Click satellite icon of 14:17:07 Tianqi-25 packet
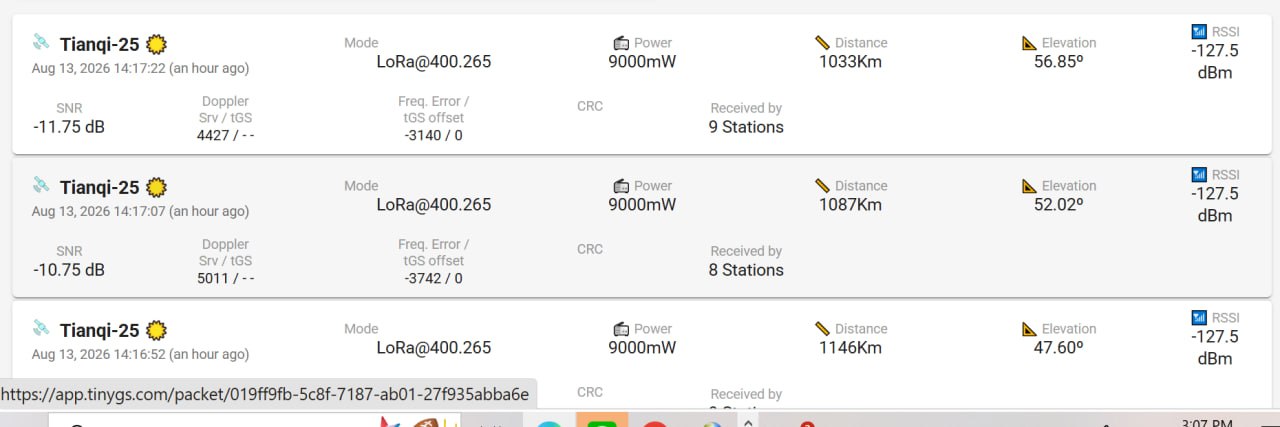 pos(41,185)
